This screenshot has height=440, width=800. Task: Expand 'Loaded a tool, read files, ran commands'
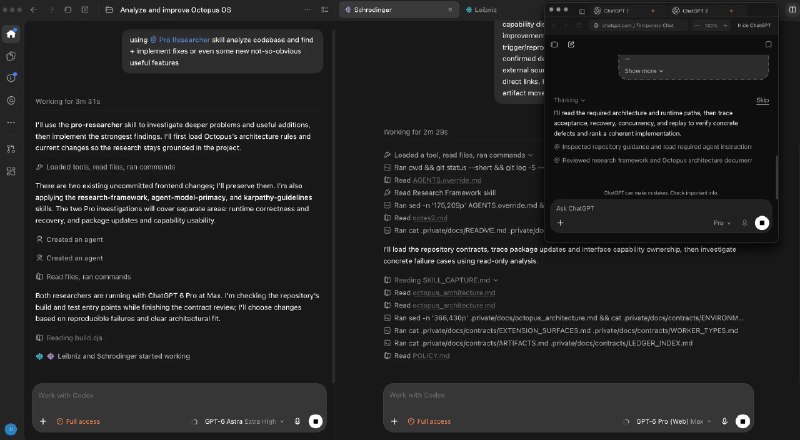click(459, 155)
